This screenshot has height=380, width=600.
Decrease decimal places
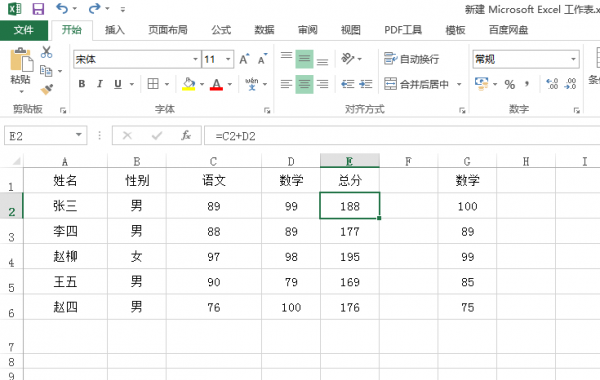click(x=570, y=84)
